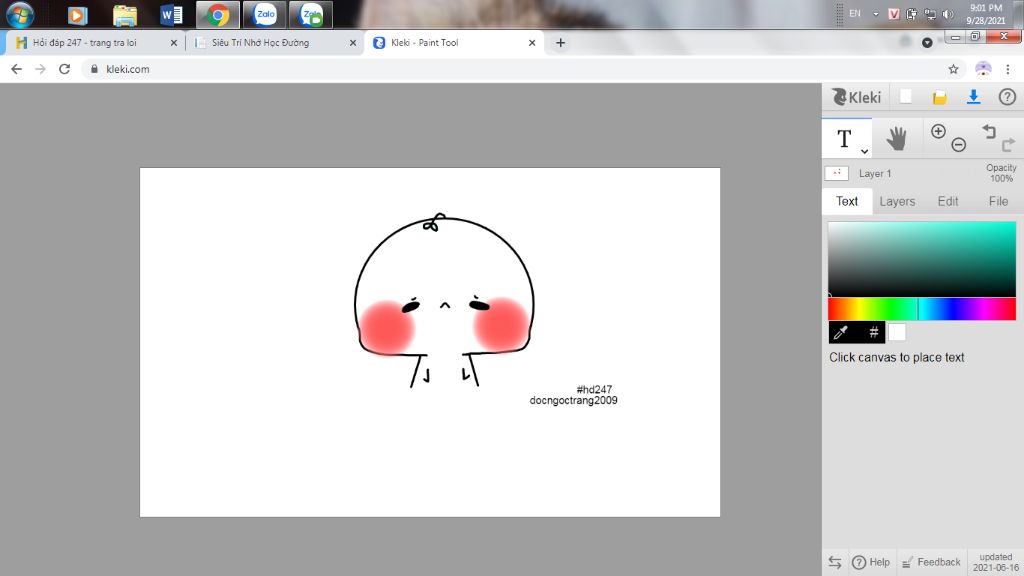
Task: Switch to the Text tab
Action: click(846, 201)
